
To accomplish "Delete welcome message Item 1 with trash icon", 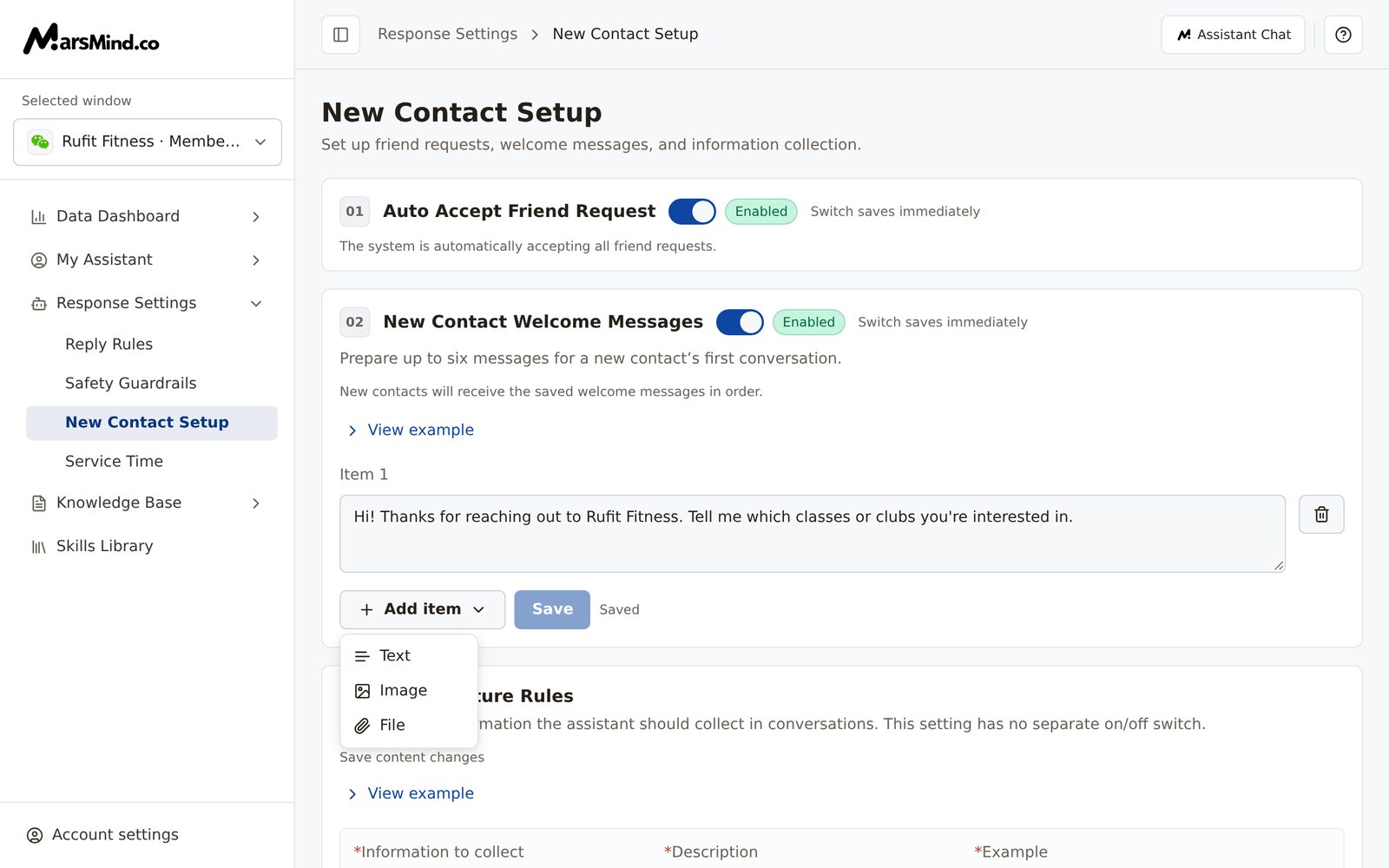I will point(1321,515).
